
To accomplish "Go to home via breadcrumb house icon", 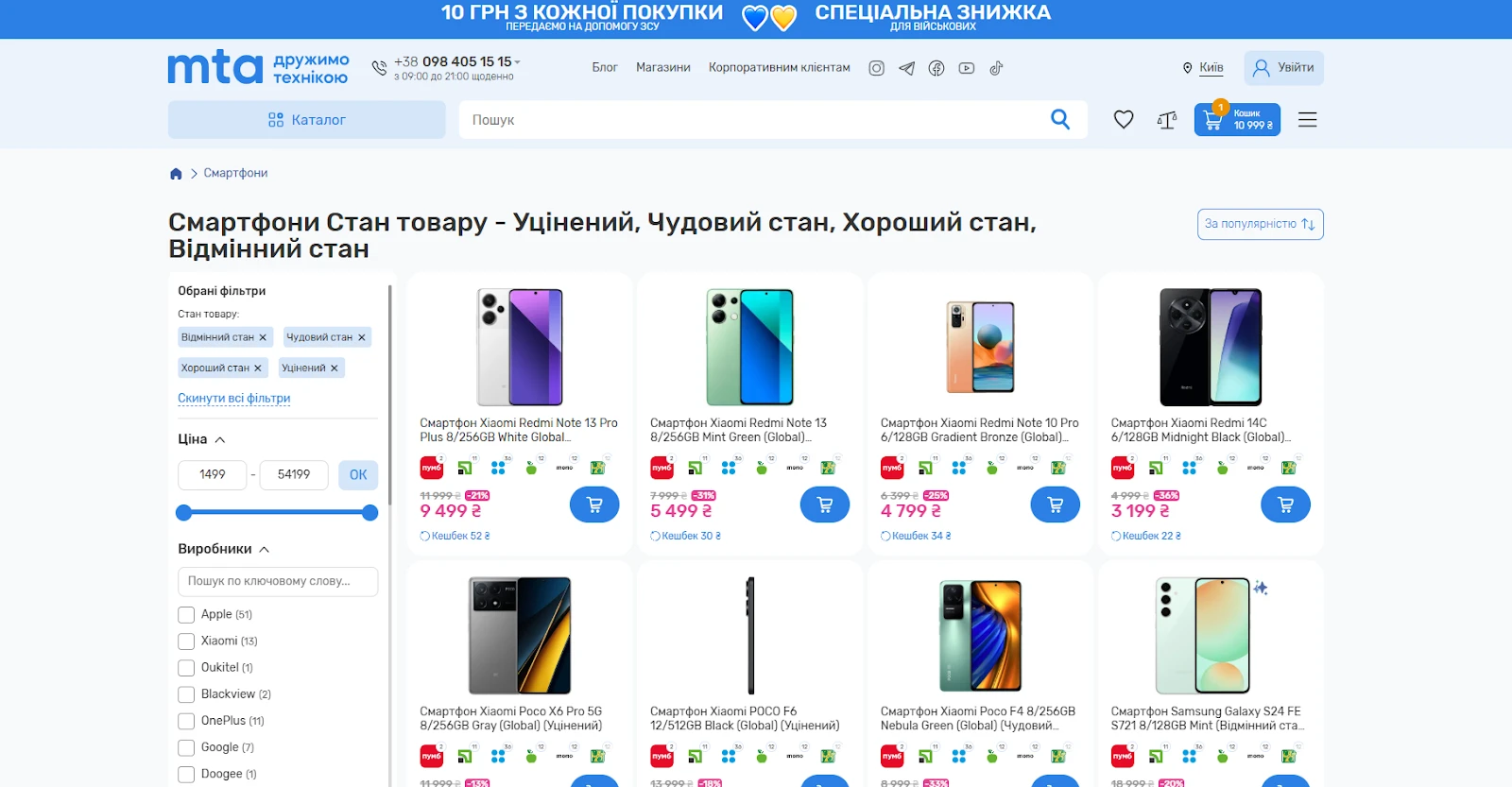I will [x=176, y=174].
